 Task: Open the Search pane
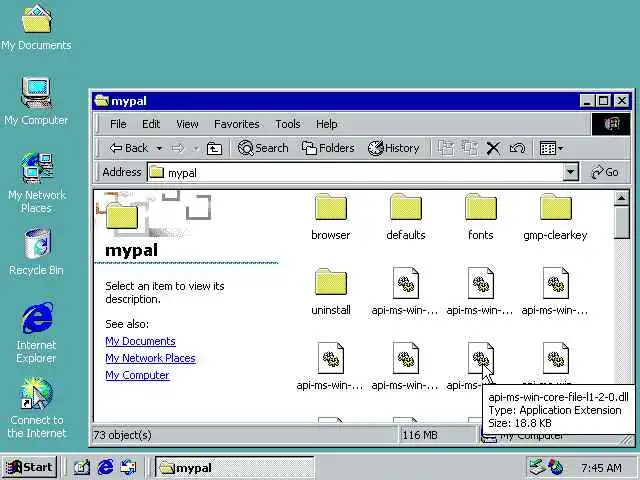pyautogui.click(x=263, y=148)
